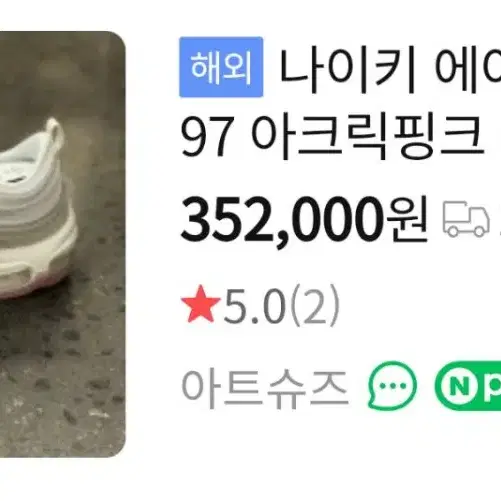
Task: Click the red star rating icon
Action: click(200, 304)
